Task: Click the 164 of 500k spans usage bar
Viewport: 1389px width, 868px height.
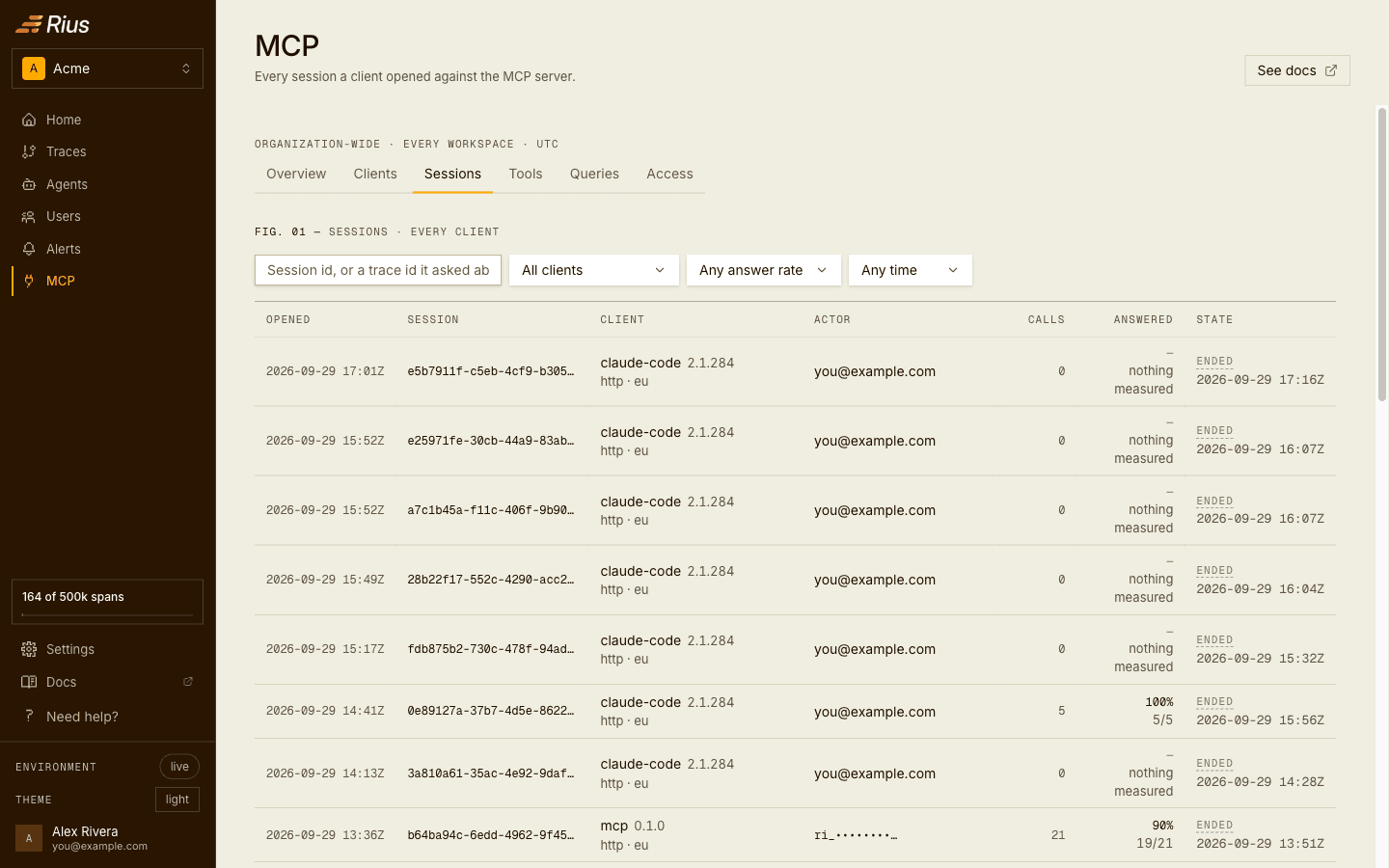Action: 107,602
